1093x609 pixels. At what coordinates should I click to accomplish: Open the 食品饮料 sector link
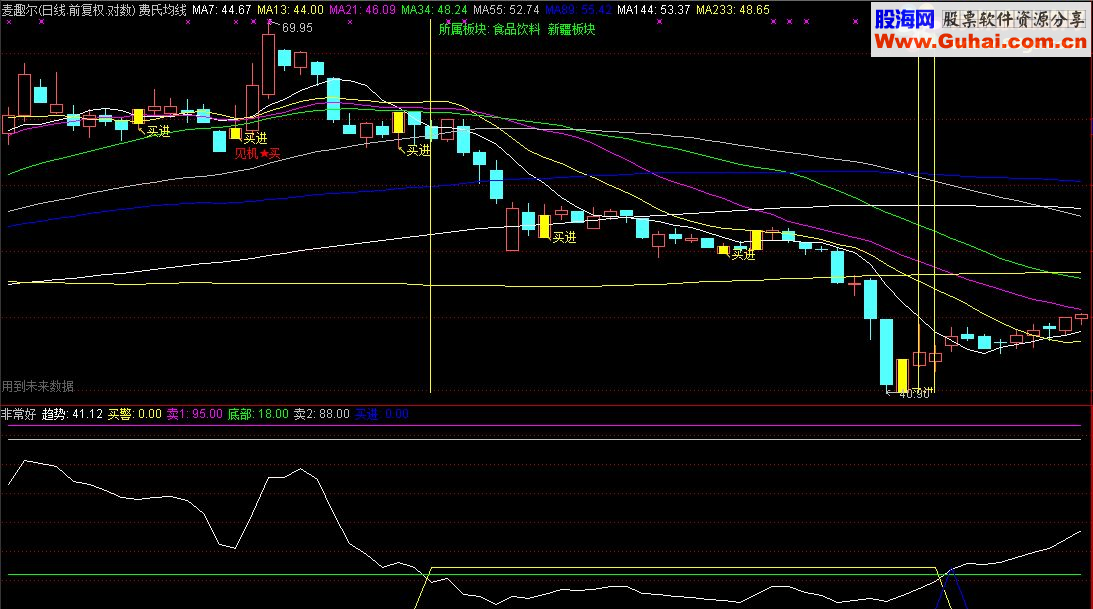pos(517,29)
